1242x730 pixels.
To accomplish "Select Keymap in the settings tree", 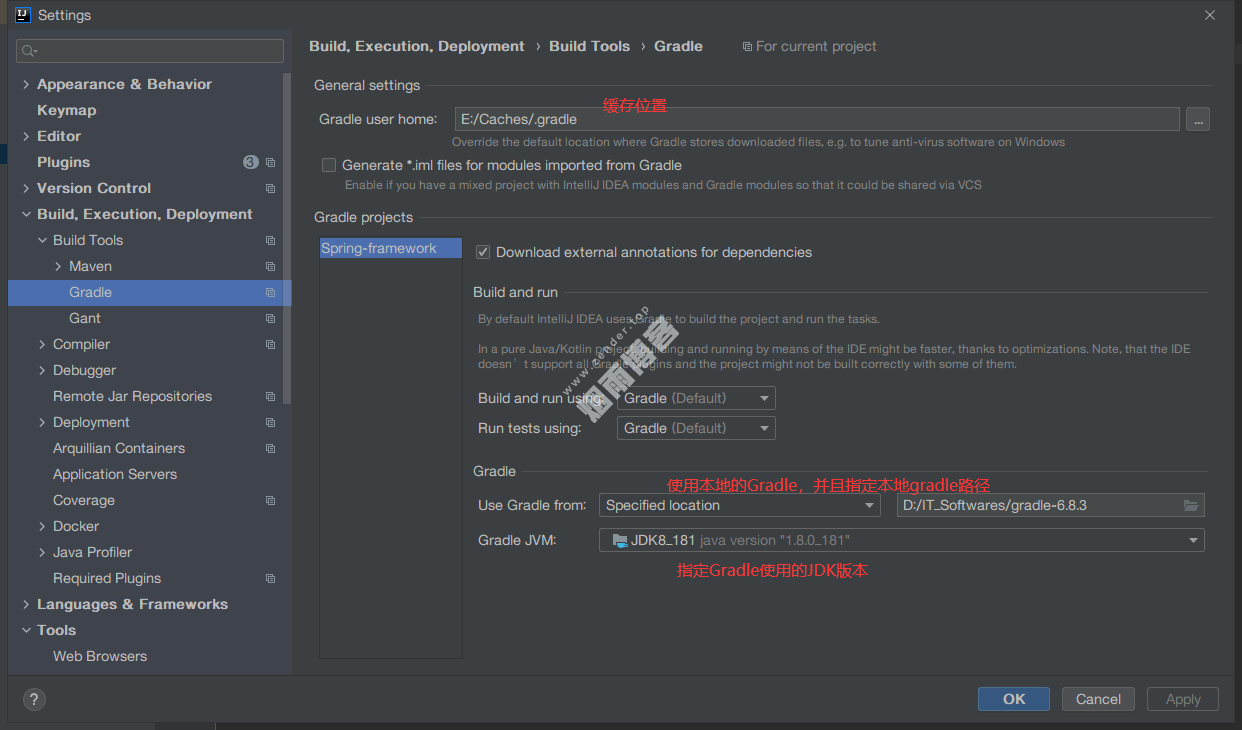I will click(66, 110).
